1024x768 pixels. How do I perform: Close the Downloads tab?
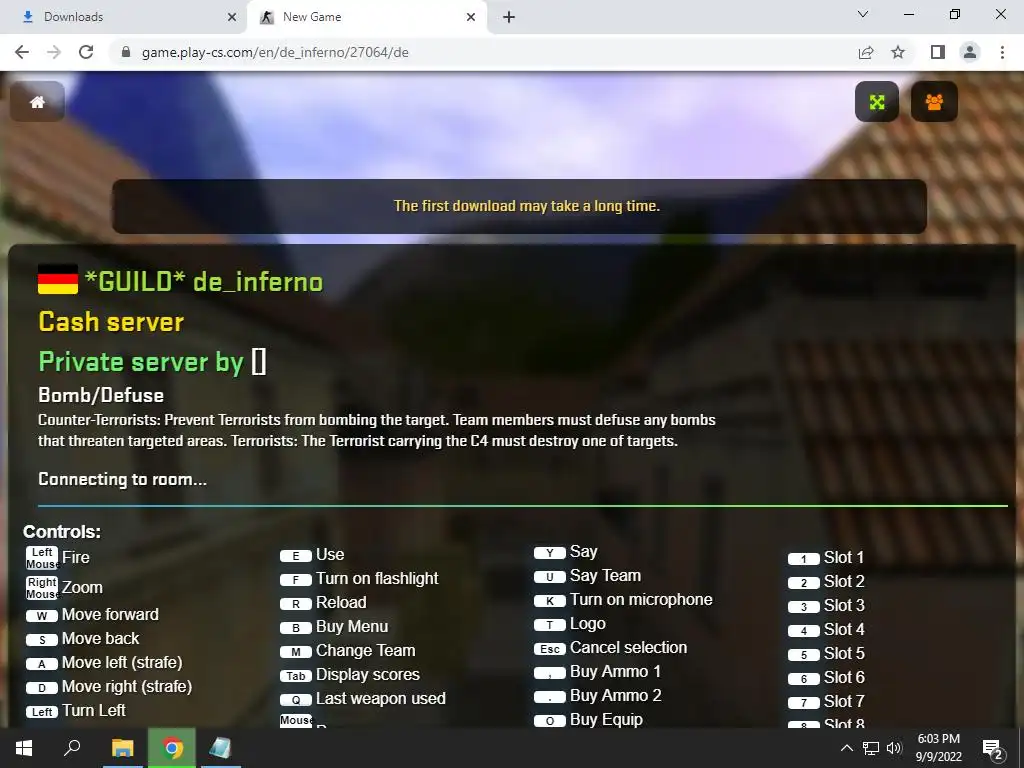tap(232, 17)
